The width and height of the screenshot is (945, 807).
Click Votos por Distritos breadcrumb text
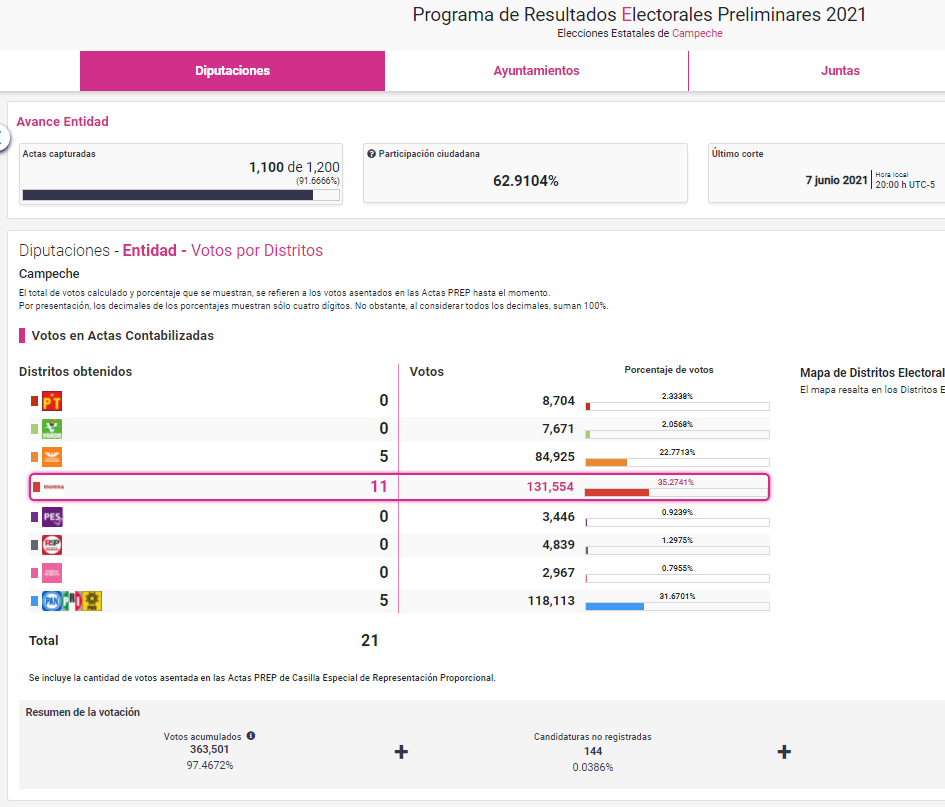click(257, 251)
